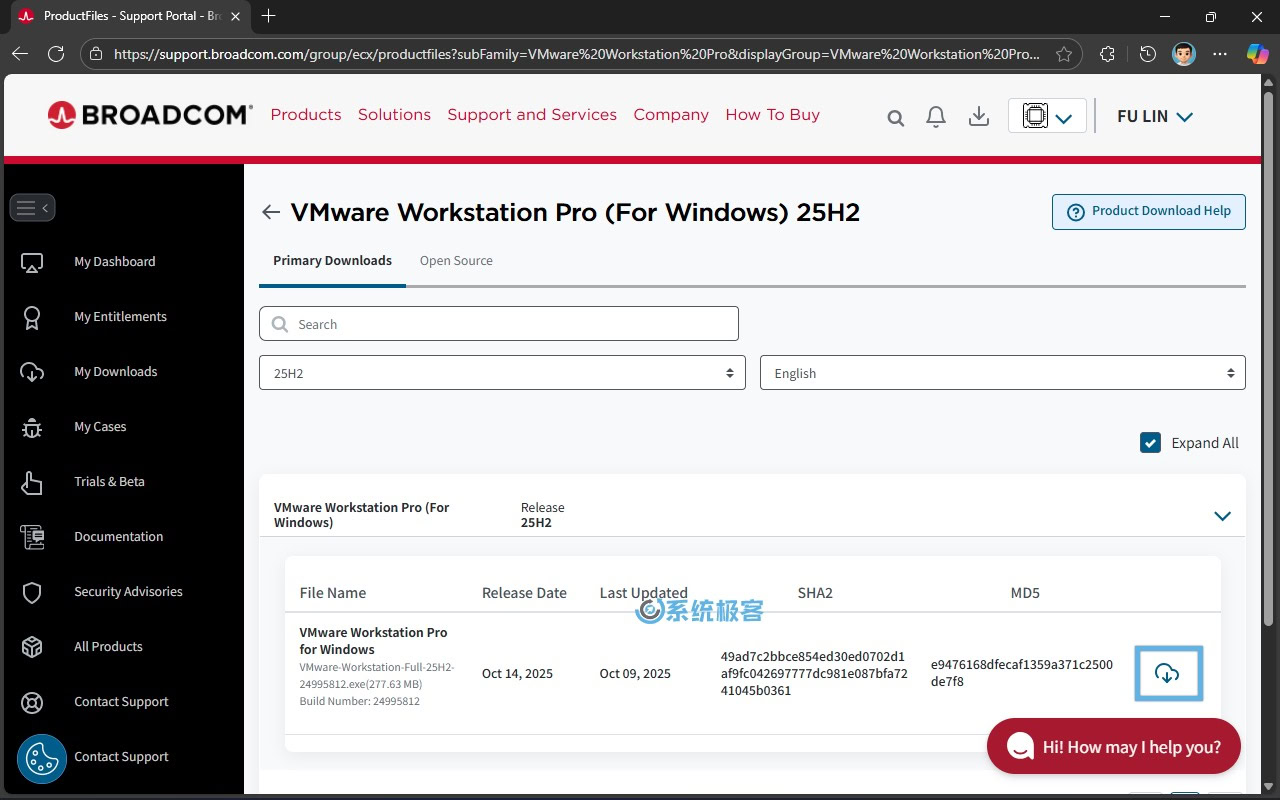Collapse the sidebar with the hamburger icon
This screenshot has width=1280, height=800.
pyautogui.click(x=32, y=207)
